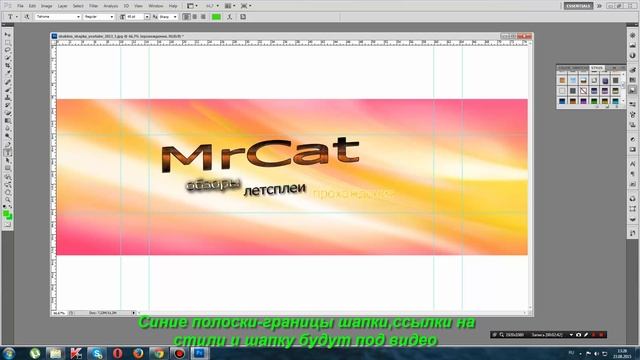Set center text alignment
Viewport: 640px width, 360px height.
tap(195, 17)
